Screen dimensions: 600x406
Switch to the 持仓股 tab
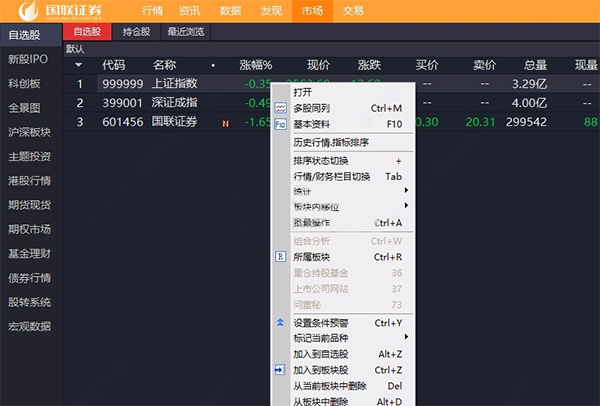point(136,32)
